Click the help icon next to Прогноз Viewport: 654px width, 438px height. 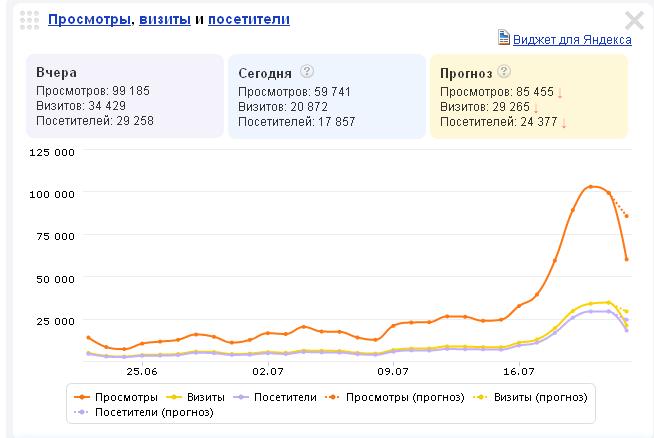tap(503, 72)
